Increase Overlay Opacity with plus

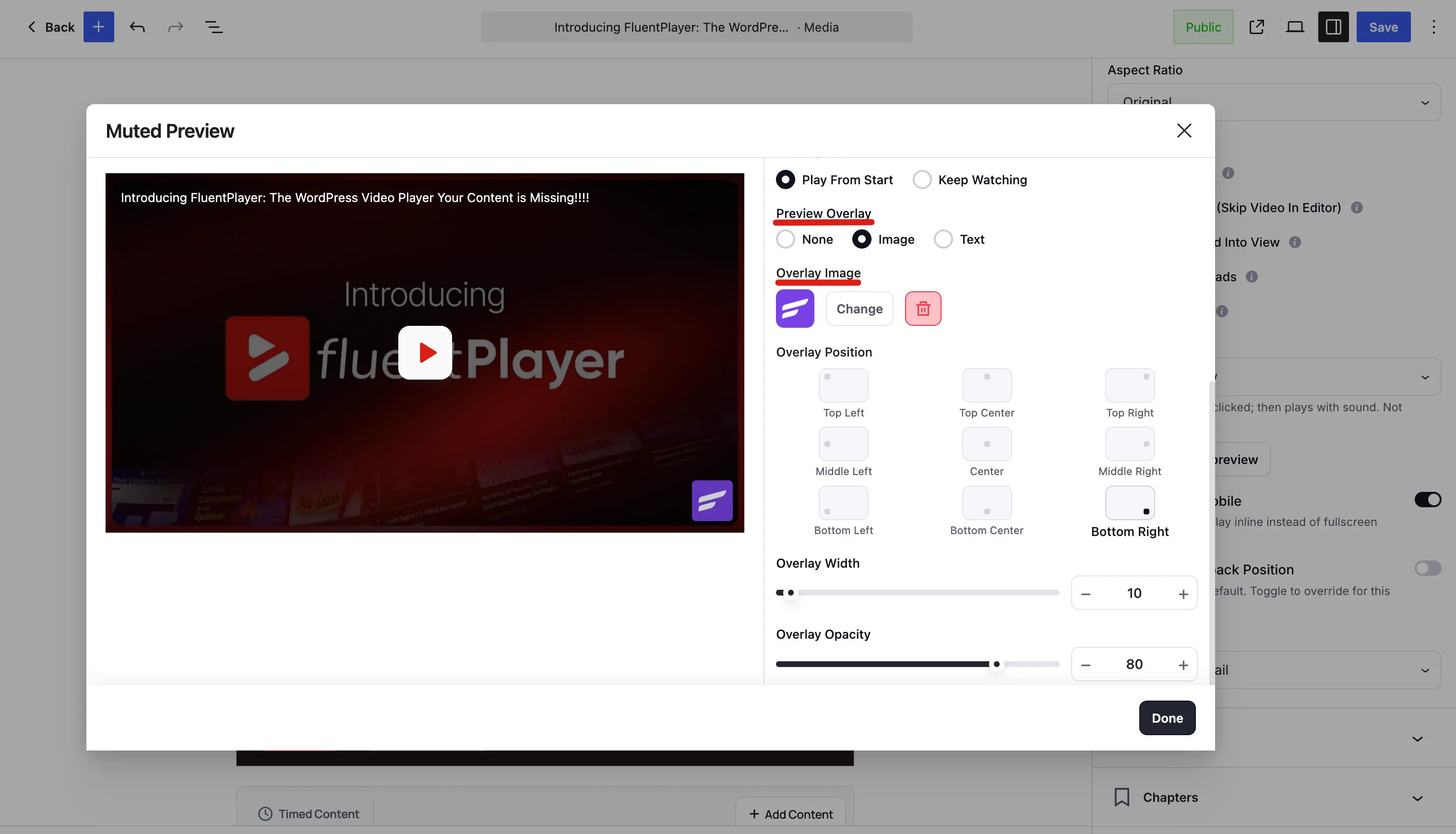[1183, 665]
